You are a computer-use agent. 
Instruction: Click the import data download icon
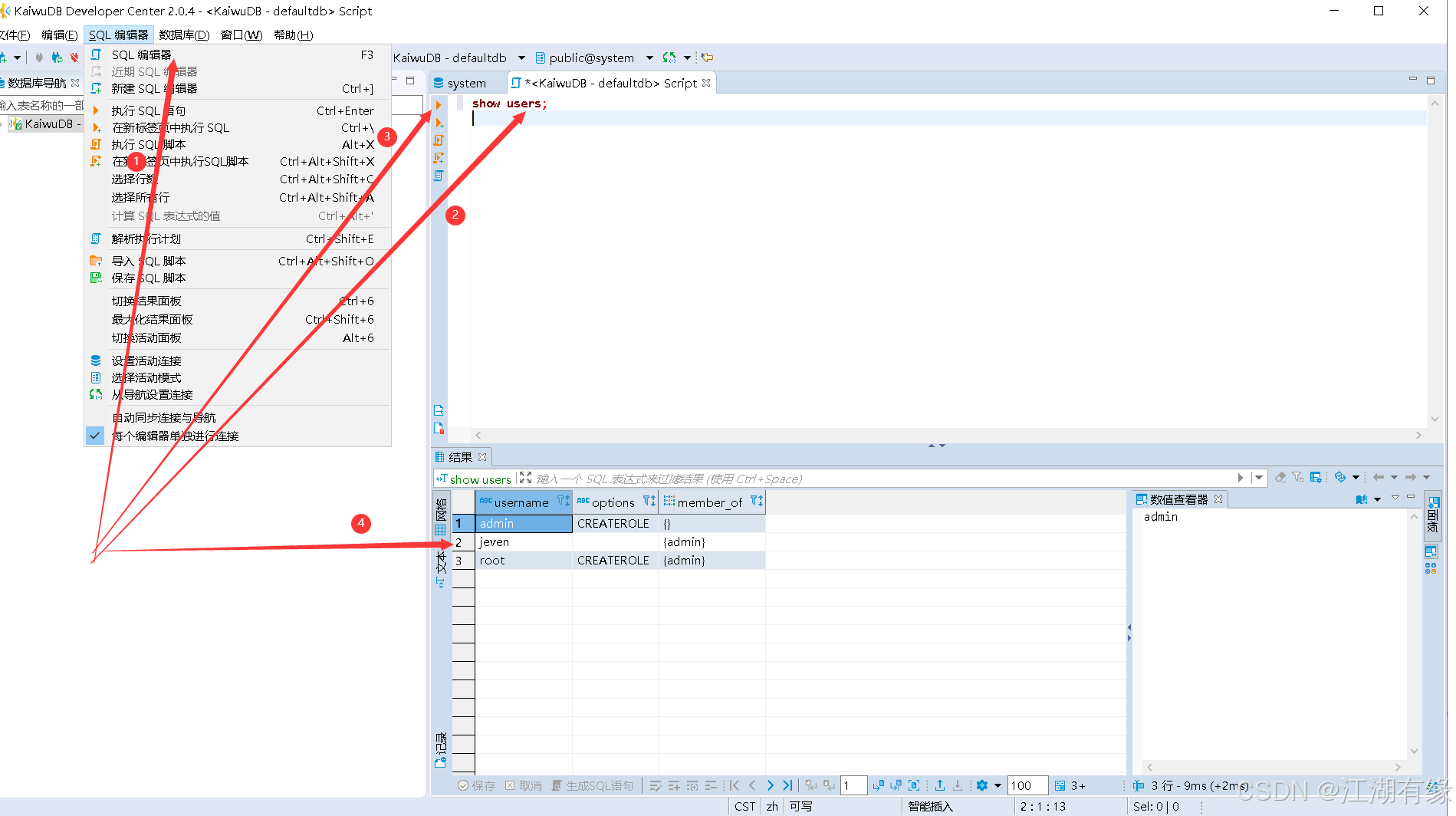[x=958, y=785]
